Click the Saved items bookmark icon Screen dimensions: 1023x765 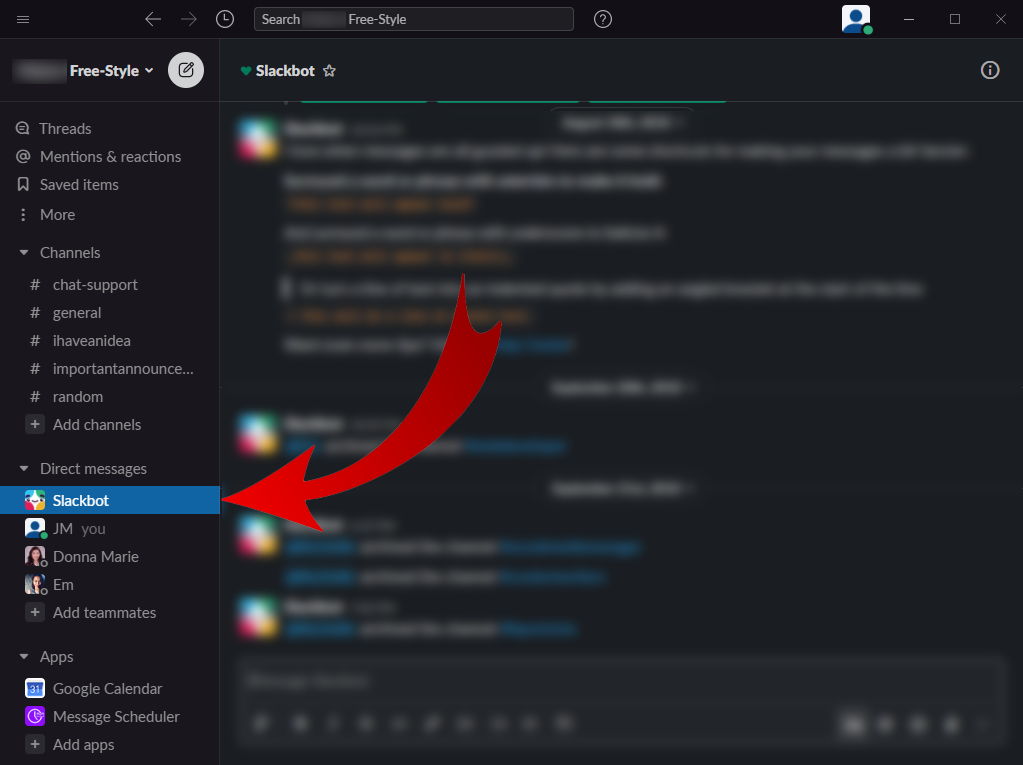point(23,185)
